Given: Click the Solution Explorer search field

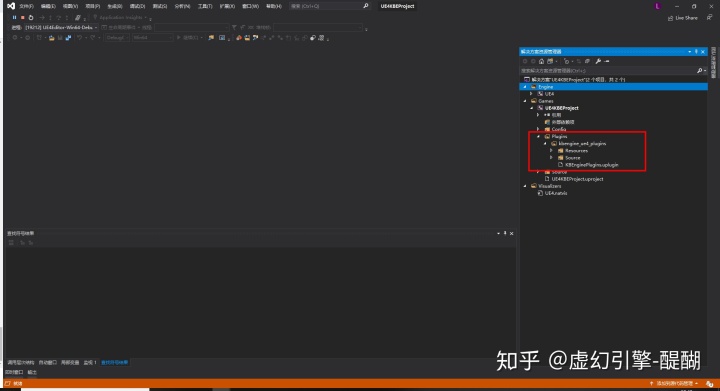Looking at the screenshot, I should [x=608, y=71].
